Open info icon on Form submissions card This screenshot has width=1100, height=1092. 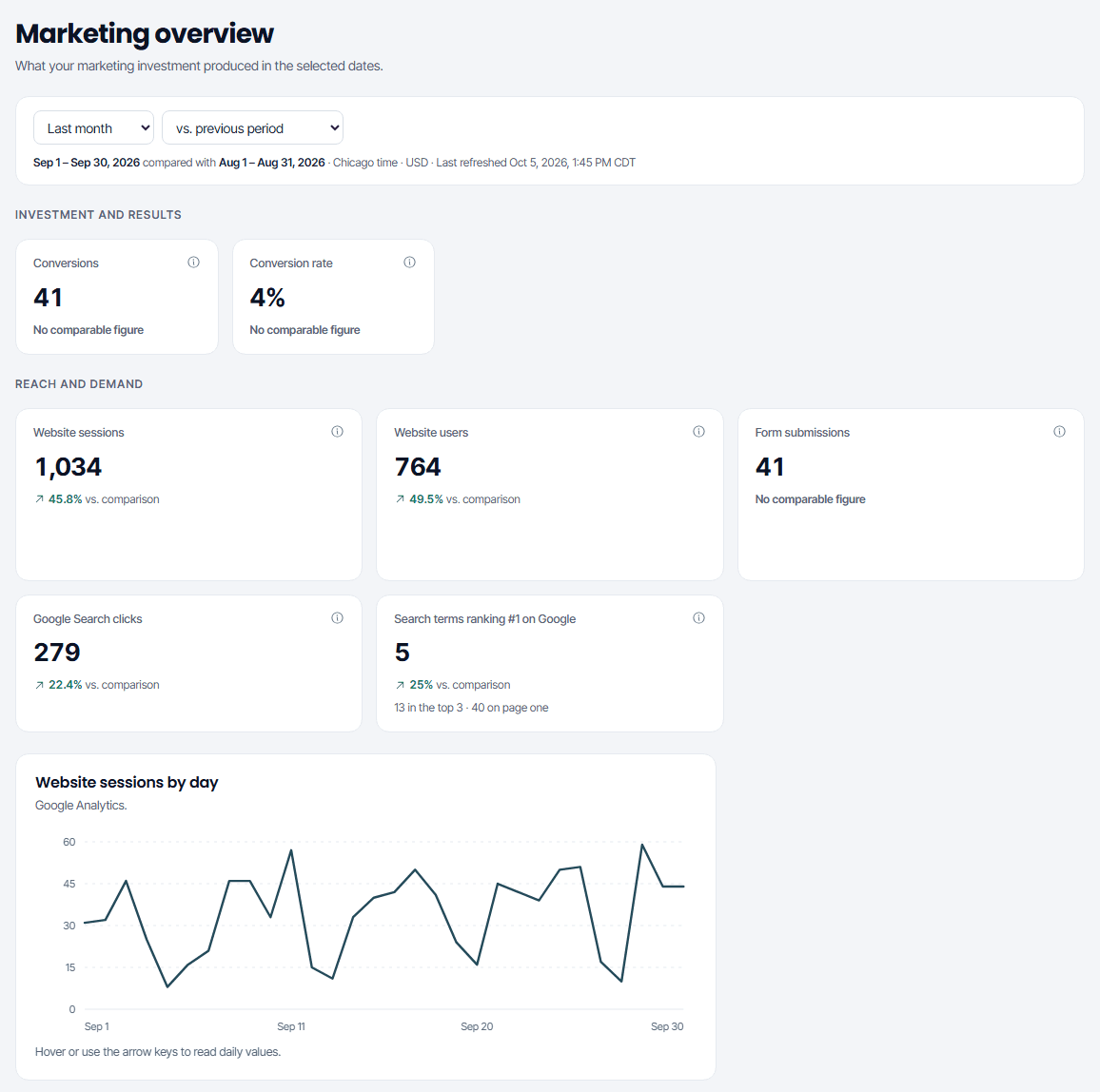pos(1059,431)
